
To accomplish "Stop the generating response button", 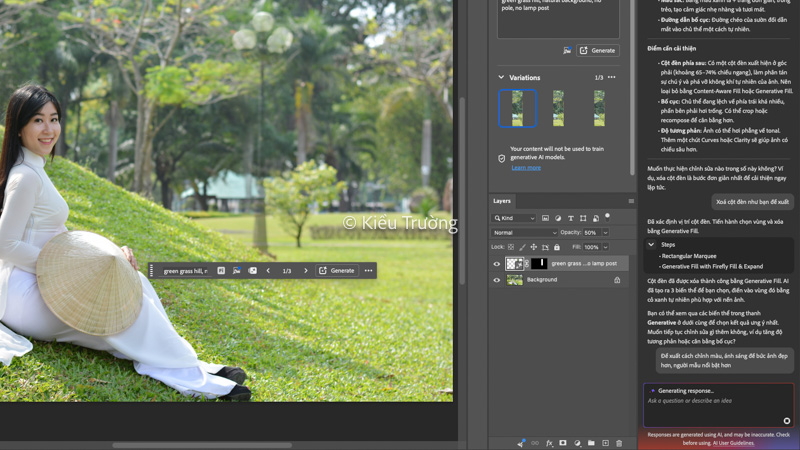I will [x=787, y=421].
